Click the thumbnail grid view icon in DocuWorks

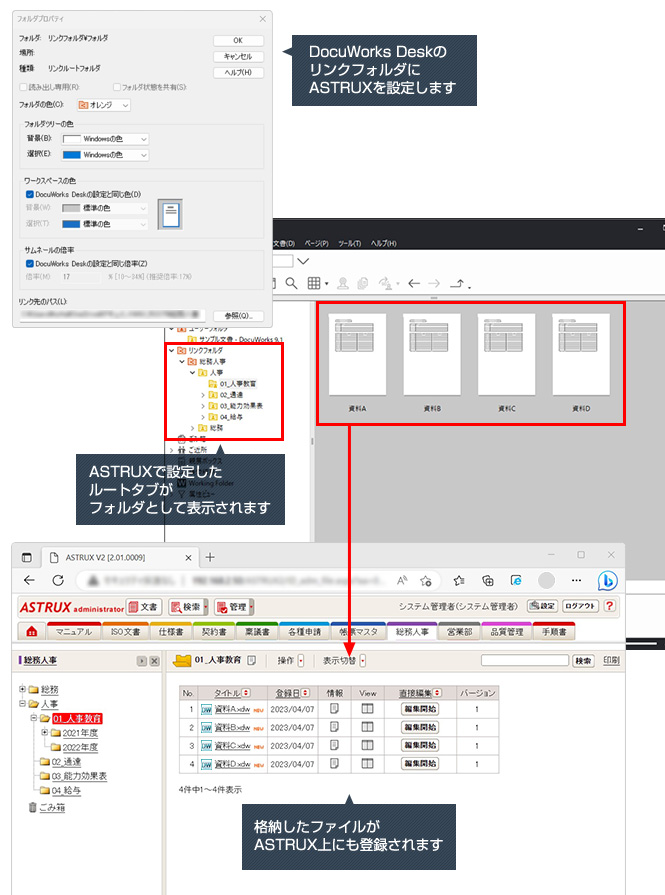(x=314, y=283)
